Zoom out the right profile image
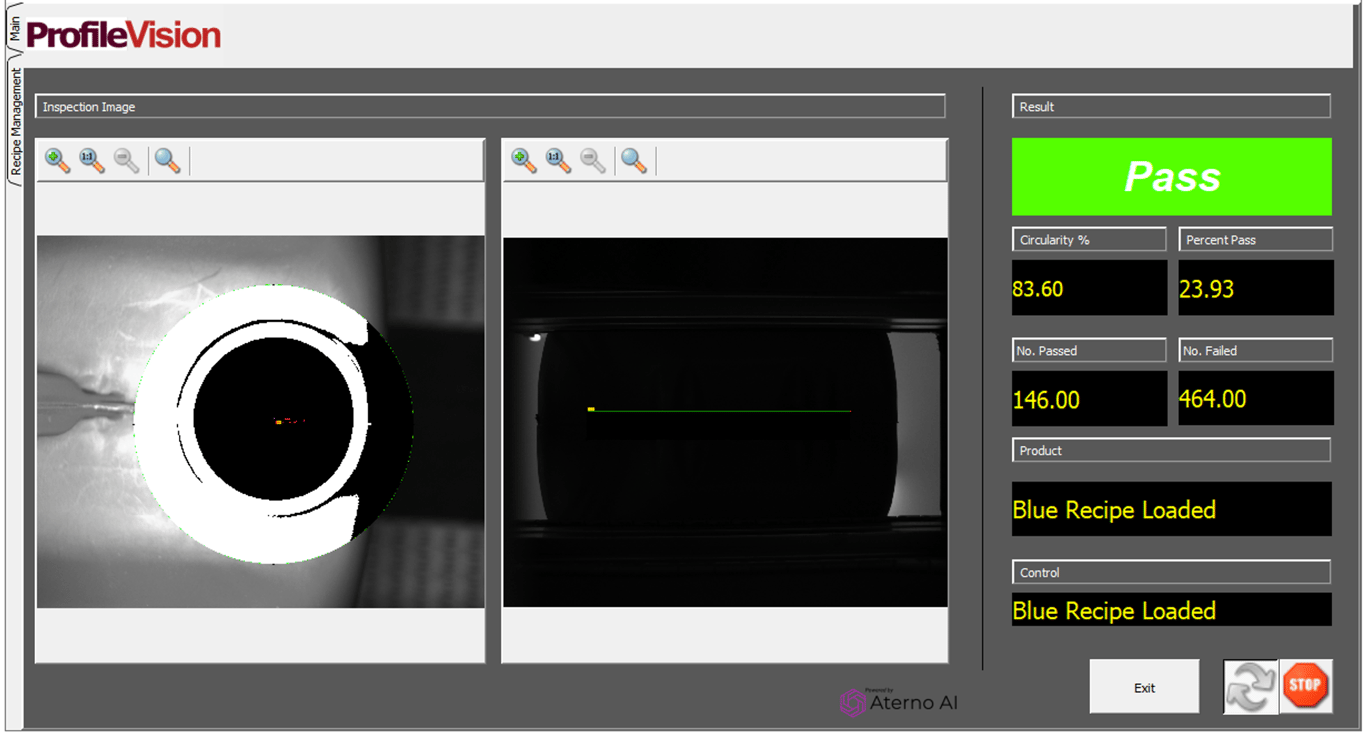Image resolution: width=1366 pixels, height=734 pixels. (x=593, y=160)
